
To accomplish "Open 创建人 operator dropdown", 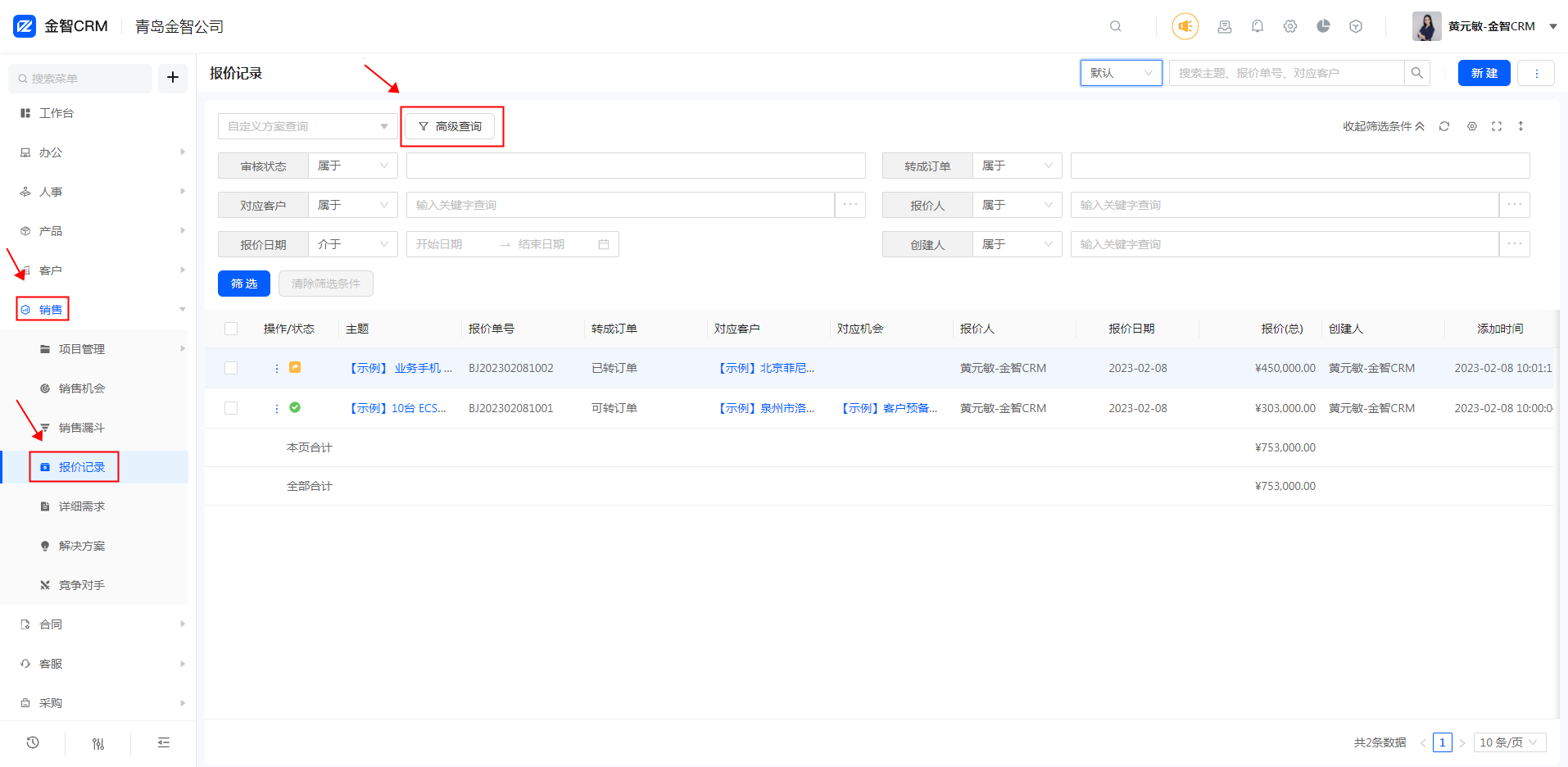I will [x=1017, y=244].
